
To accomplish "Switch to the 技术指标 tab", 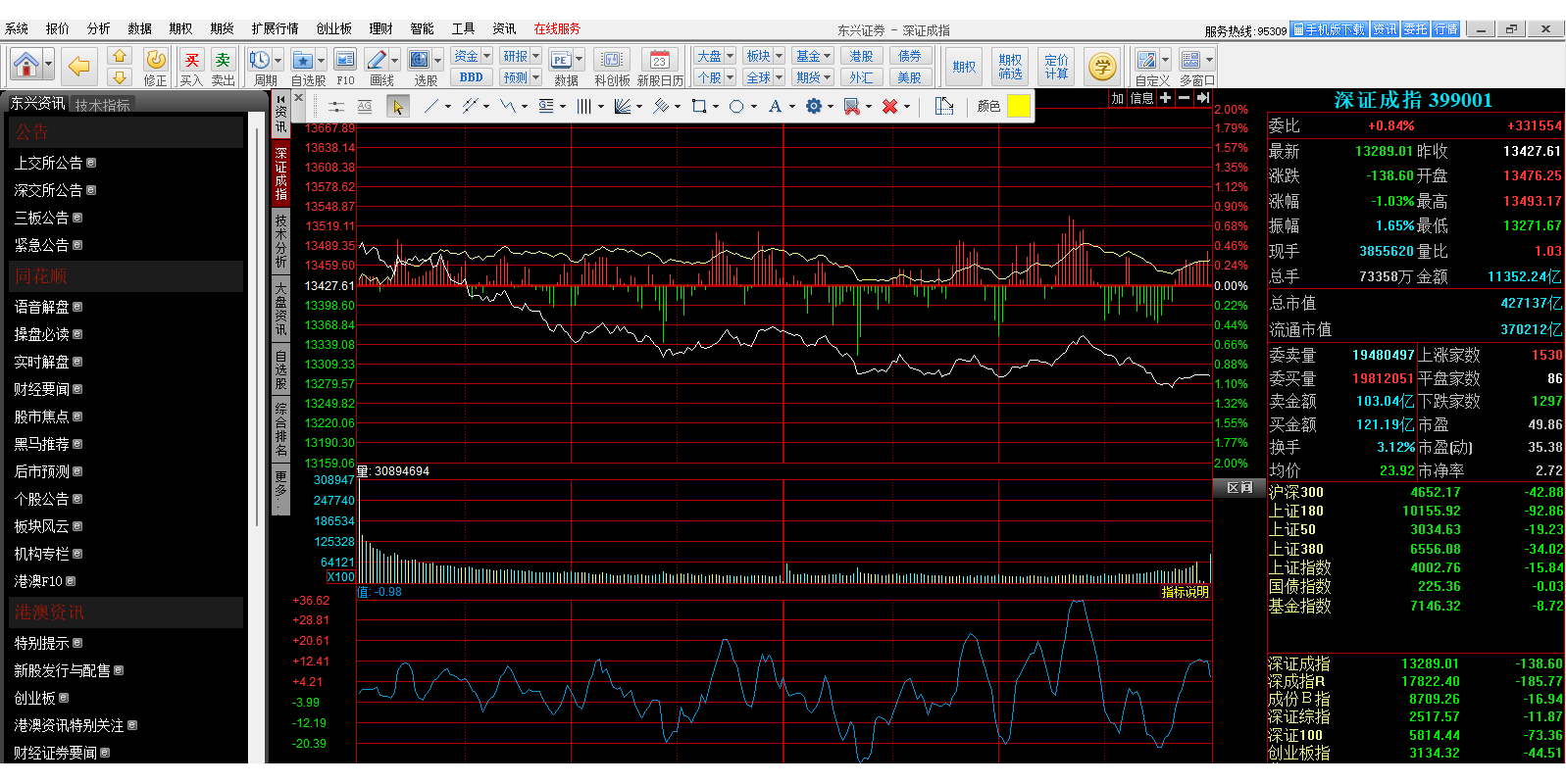I will (x=102, y=105).
